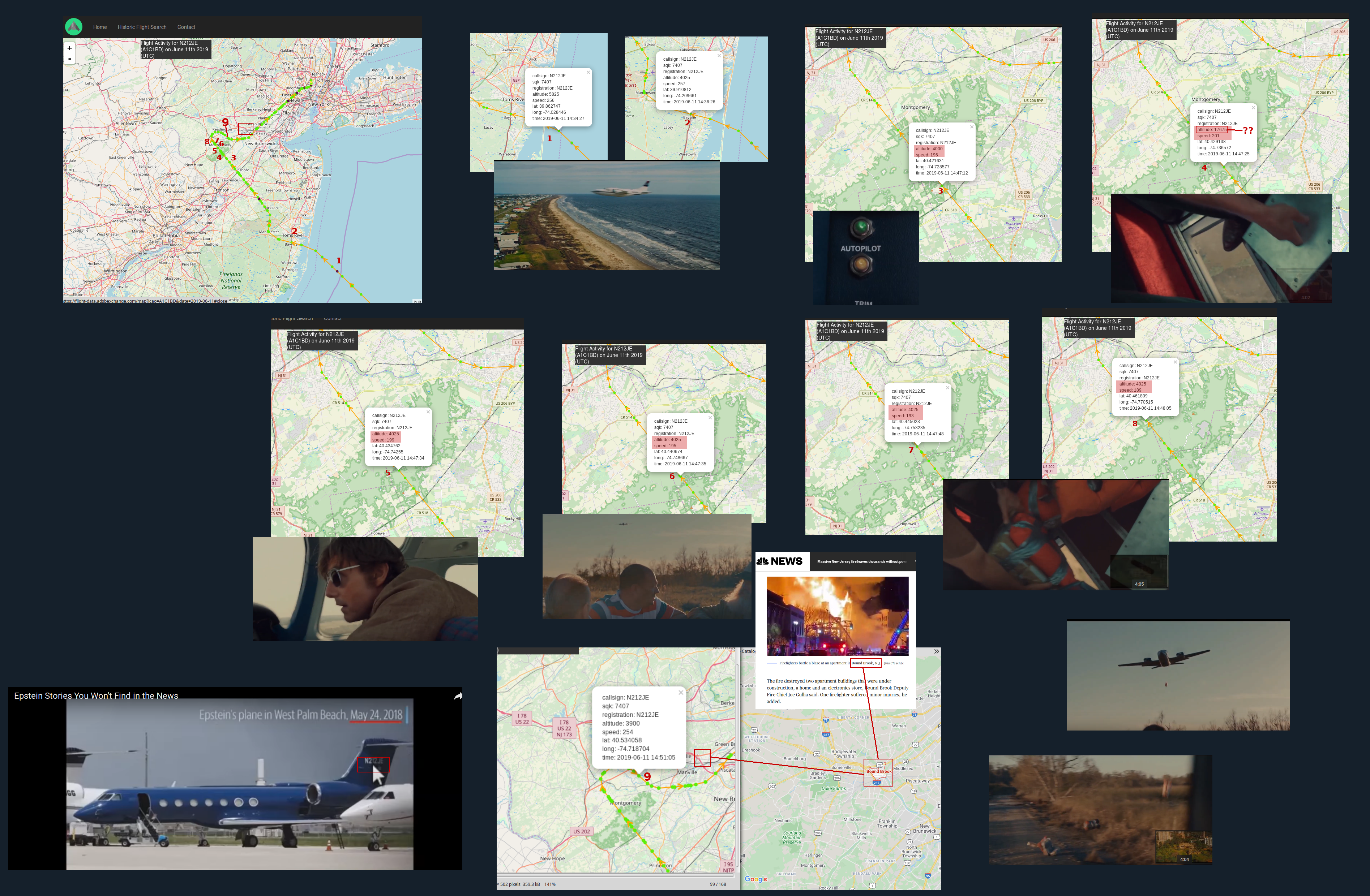This screenshot has height=896, width=1370.
Task: Click 'long: -74.718704' in the 14:51:05 popup
Action: (626, 749)
